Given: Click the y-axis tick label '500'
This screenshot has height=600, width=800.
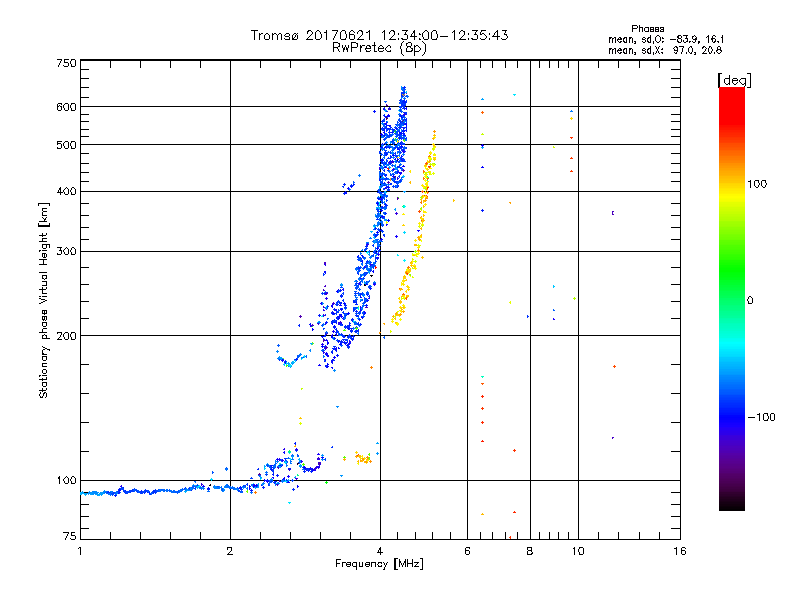Looking at the screenshot, I should (66, 145).
